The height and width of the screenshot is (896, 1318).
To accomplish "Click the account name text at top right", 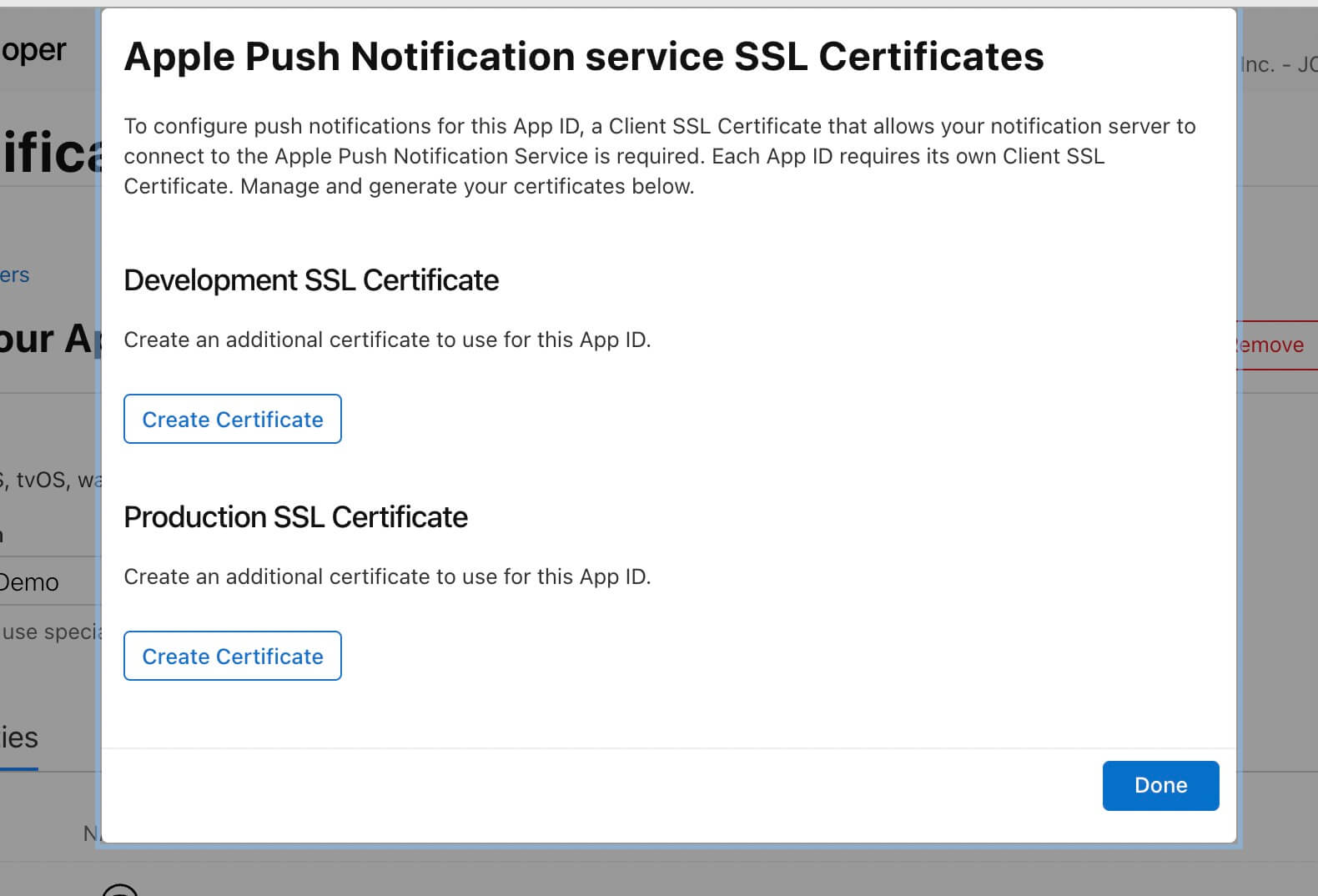I will pyautogui.click(x=1278, y=64).
